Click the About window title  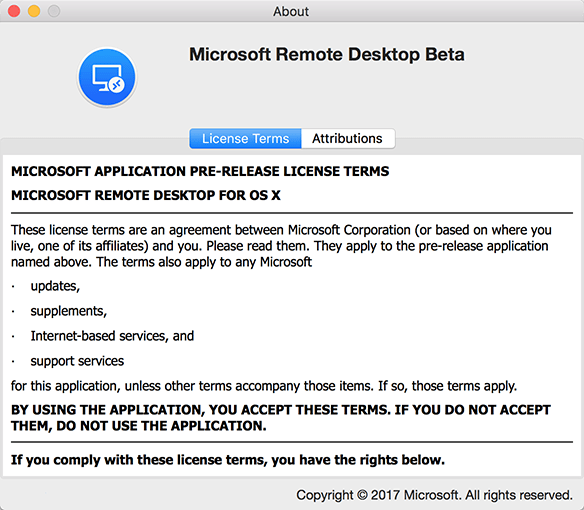(x=291, y=11)
